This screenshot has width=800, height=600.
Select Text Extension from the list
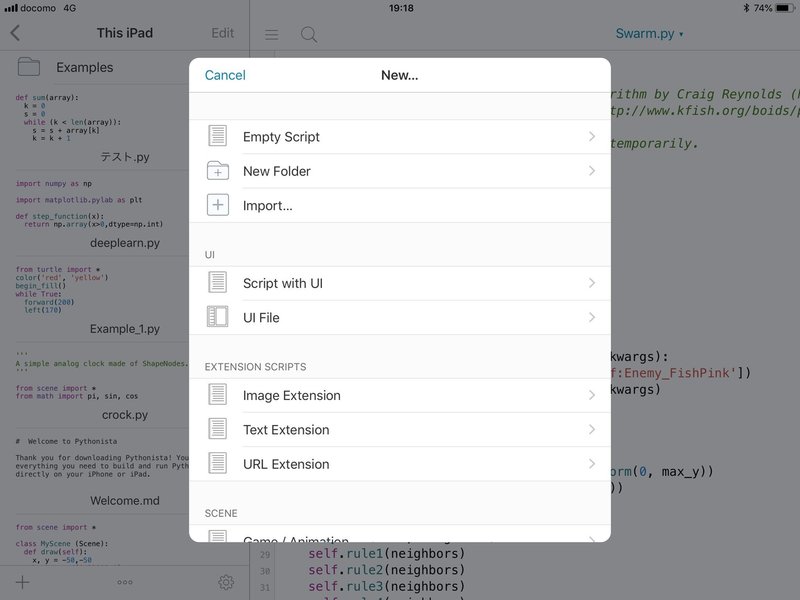pyautogui.click(x=286, y=430)
